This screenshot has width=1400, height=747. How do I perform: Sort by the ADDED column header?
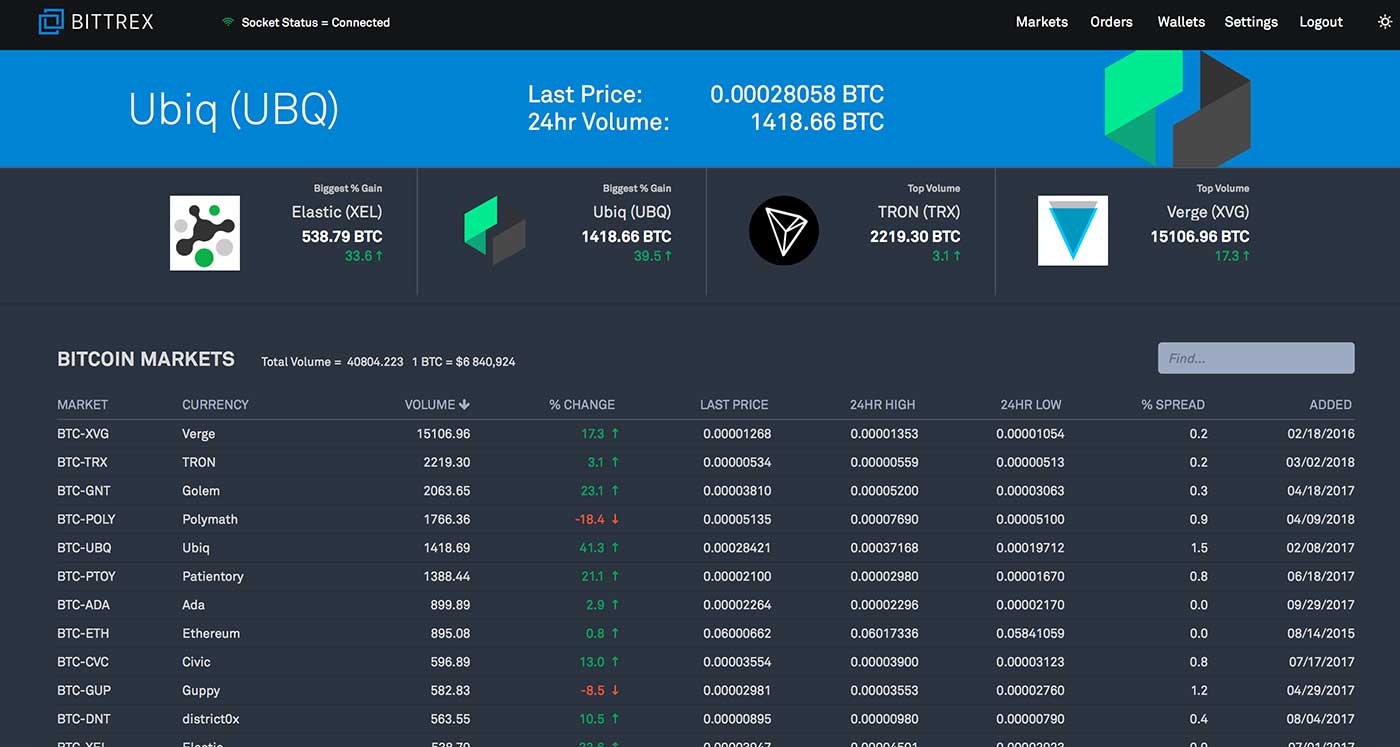click(1331, 405)
